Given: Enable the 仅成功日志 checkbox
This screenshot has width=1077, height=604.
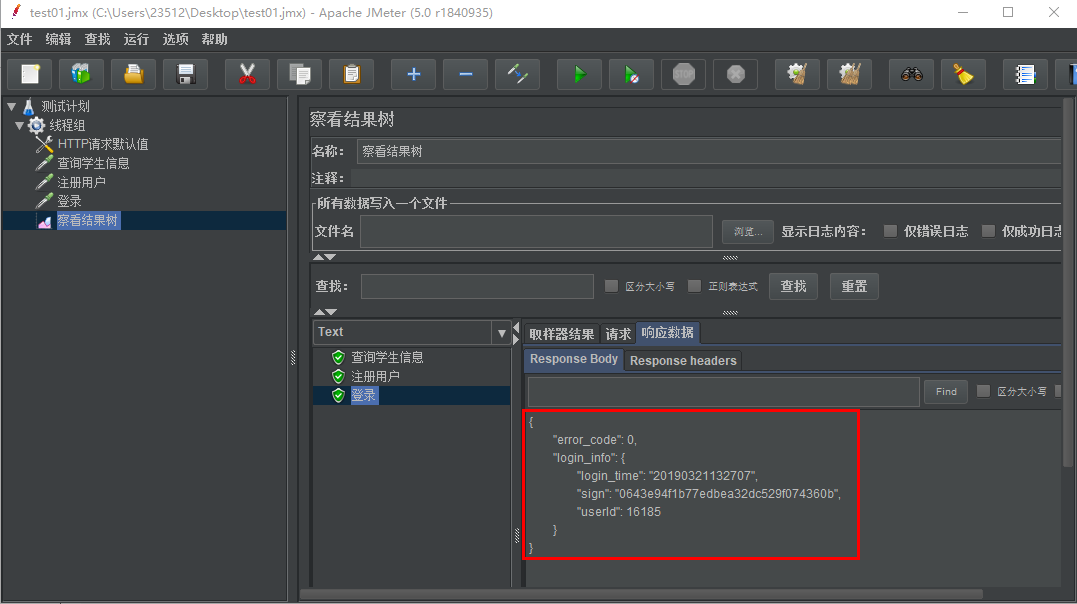Looking at the screenshot, I should [988, 231].
